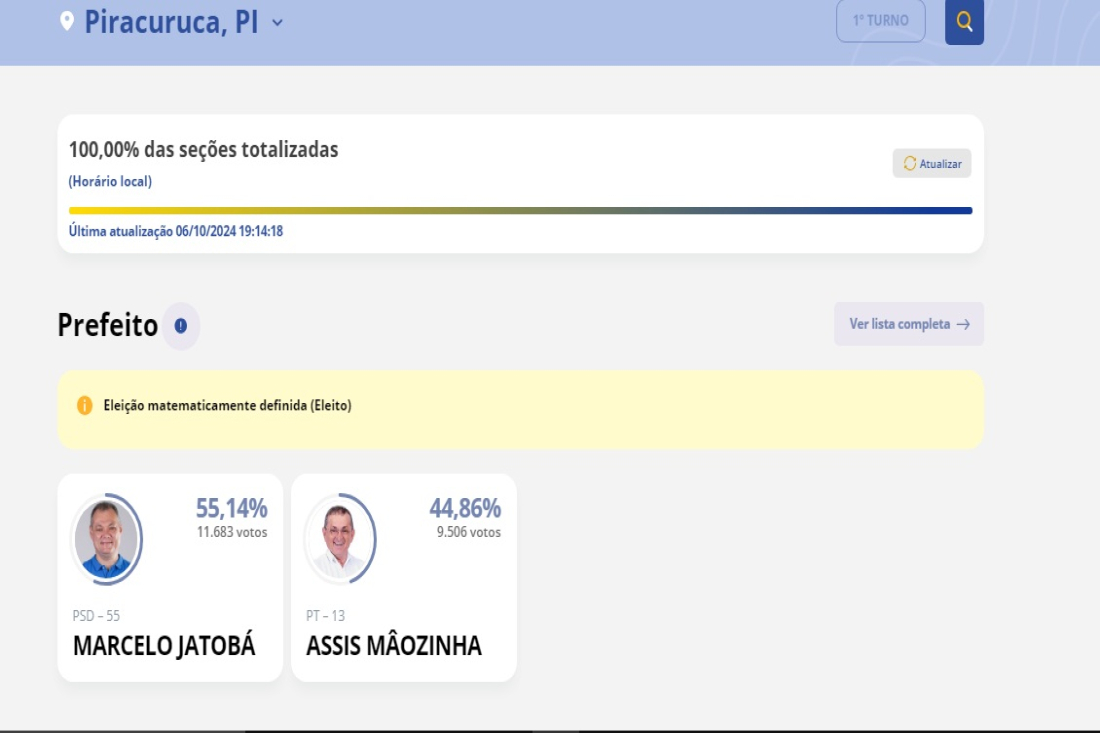1100x733 pixels.
Task: Select the 'Última atualização 06/10/2024 19:14:18' text
Action: 175,231
